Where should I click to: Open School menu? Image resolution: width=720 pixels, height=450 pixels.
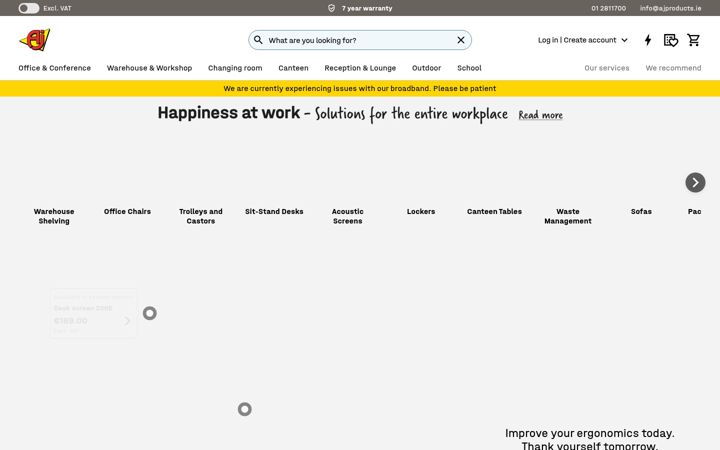tap(469, 68)
